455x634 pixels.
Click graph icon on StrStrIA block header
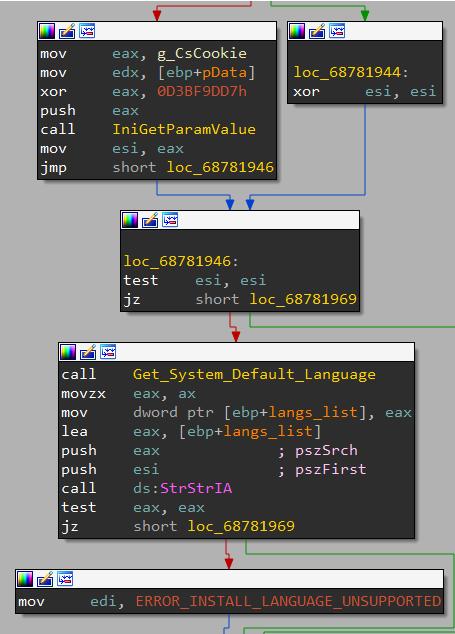coord(108,352)
